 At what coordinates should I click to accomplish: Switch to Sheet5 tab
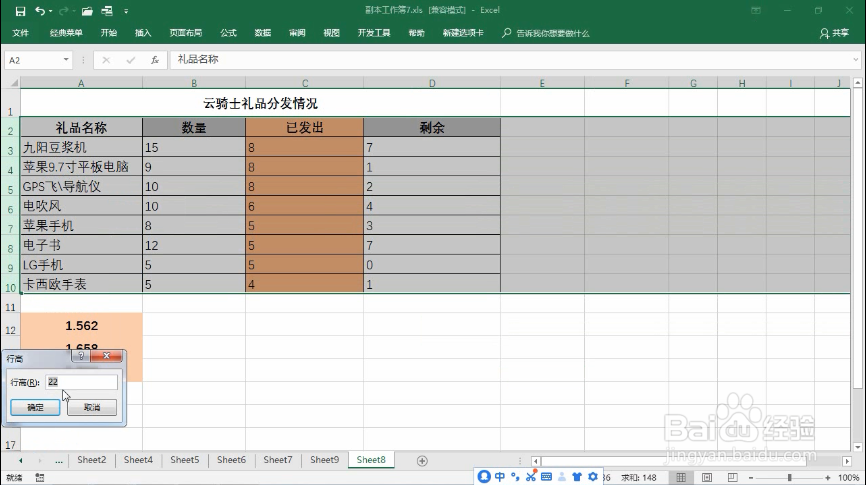click(184, 460)
